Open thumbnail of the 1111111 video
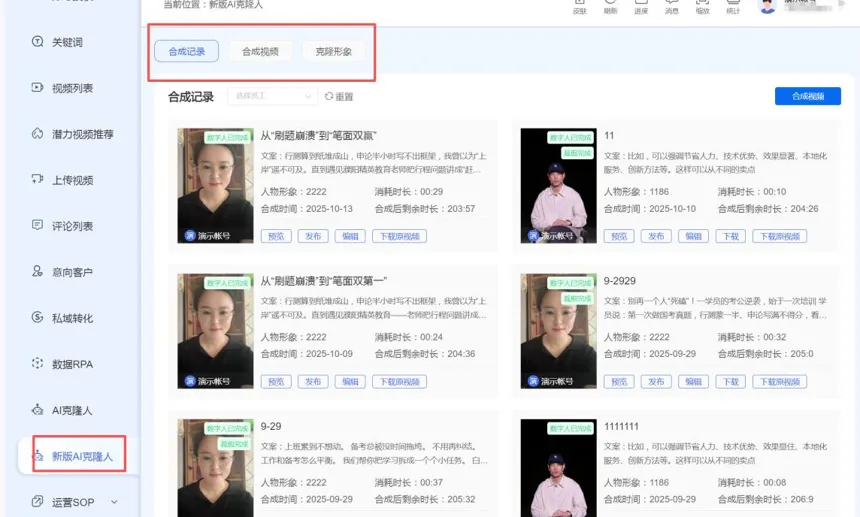 558,468
